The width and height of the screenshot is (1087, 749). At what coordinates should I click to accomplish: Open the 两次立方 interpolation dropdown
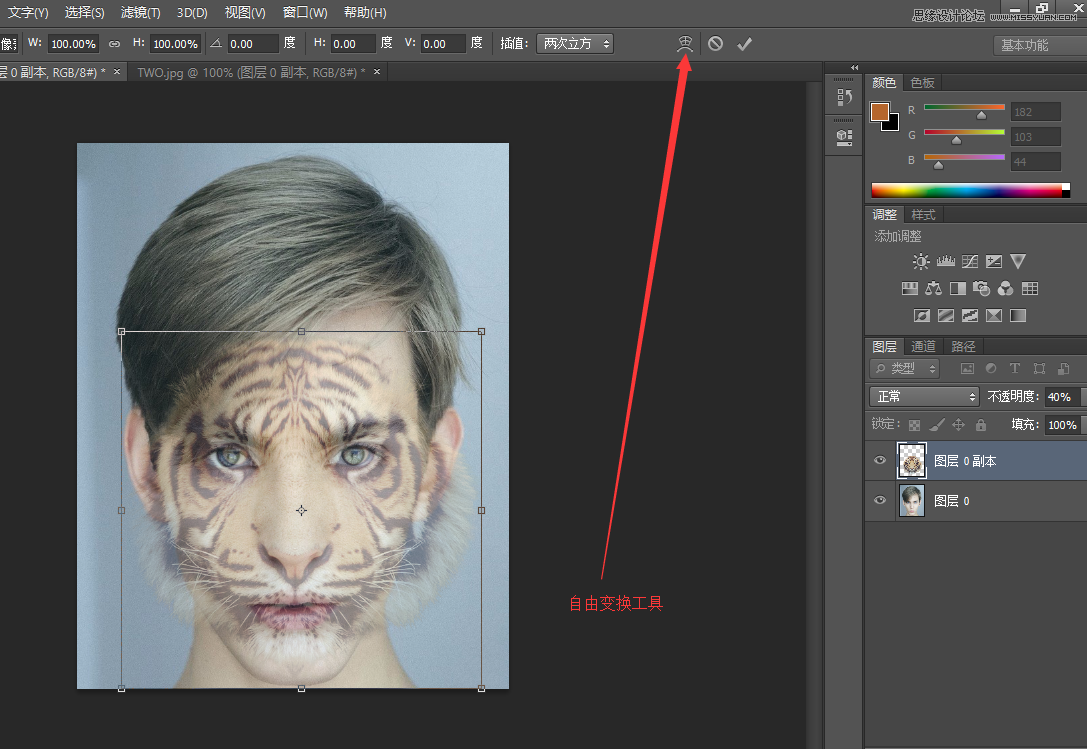tap(575, 44)
